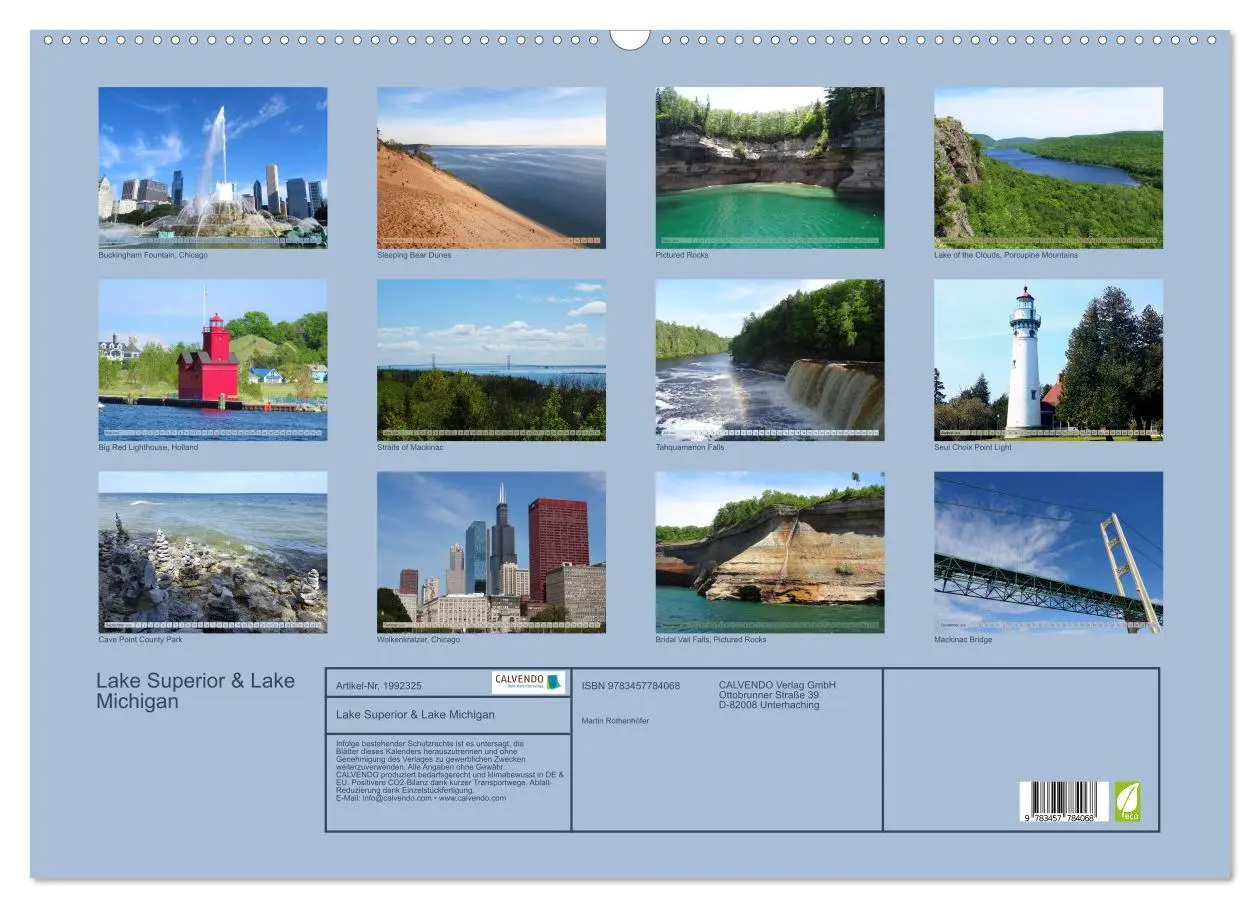The image size is (1260, 908).
Task: Open the Lake of the Clouds photo
Action: (1049, 167)
